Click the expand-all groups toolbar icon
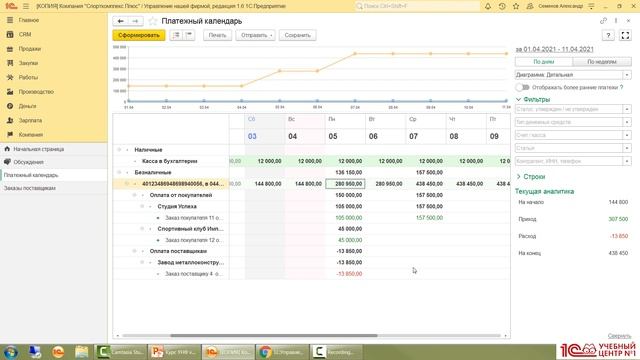This screenshot has width=640, height=360. pos(176,36)
